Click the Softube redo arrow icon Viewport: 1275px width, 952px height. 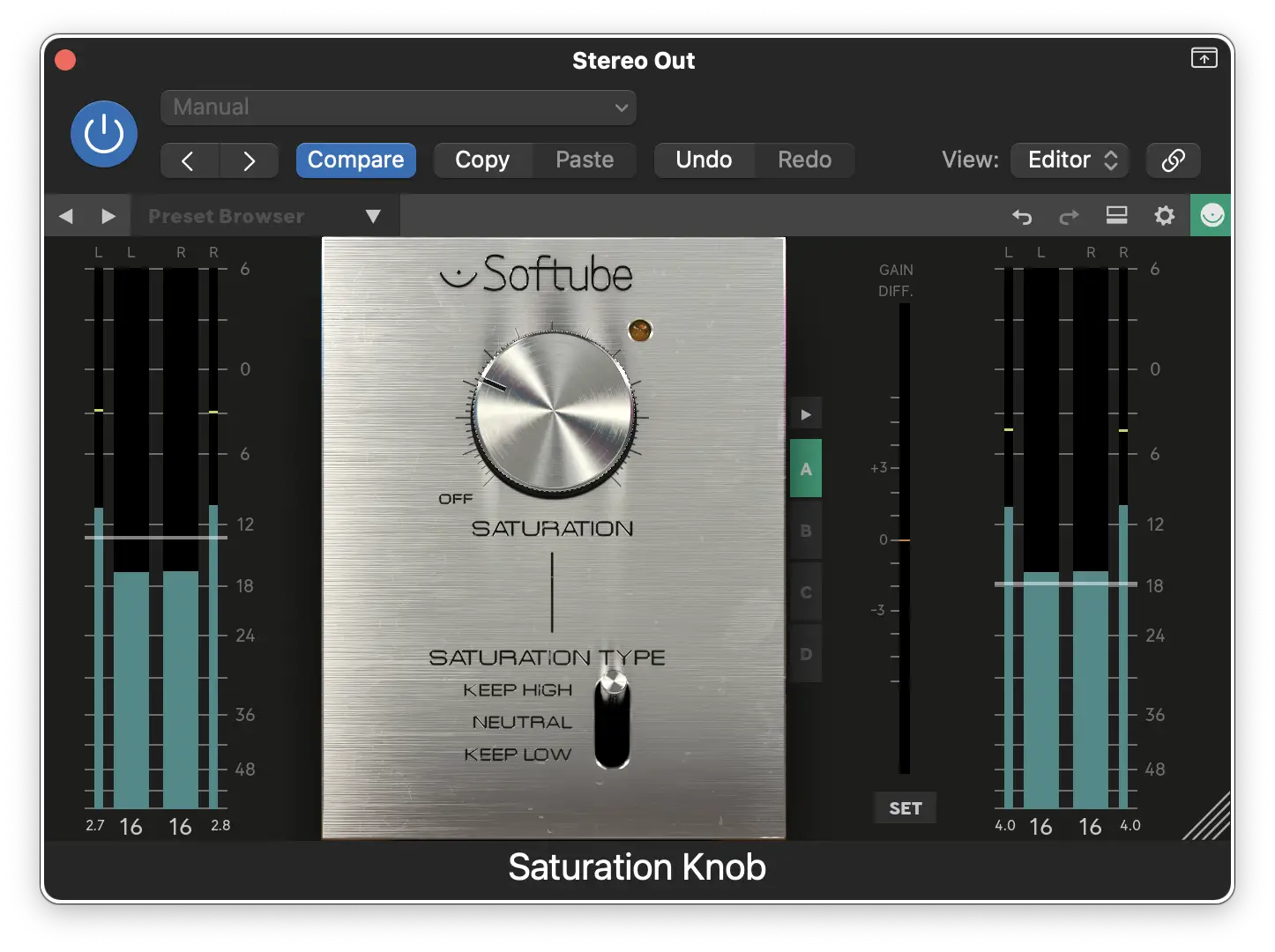pos(1069,216)
